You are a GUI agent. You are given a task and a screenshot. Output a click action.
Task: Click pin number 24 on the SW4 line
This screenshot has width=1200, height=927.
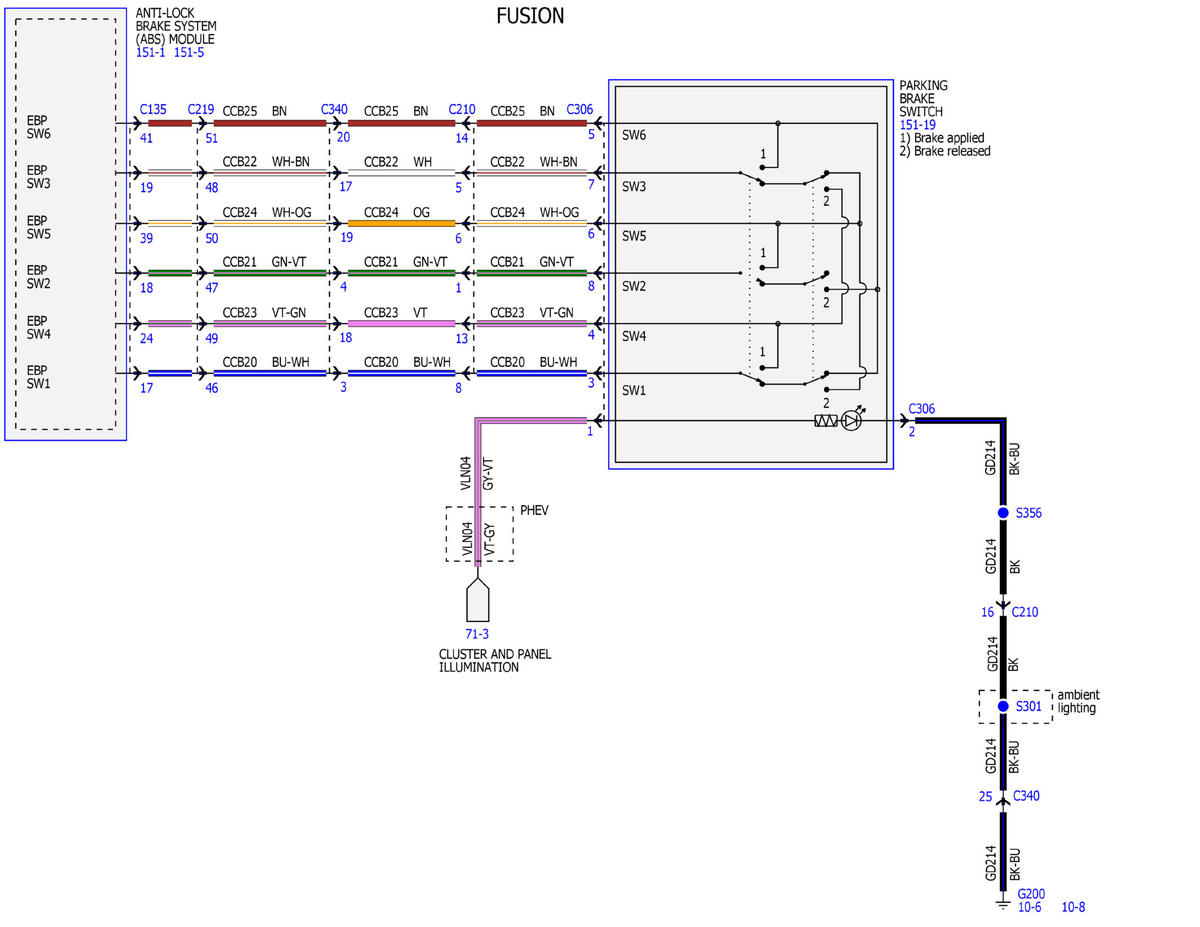(x=147, y=338)
